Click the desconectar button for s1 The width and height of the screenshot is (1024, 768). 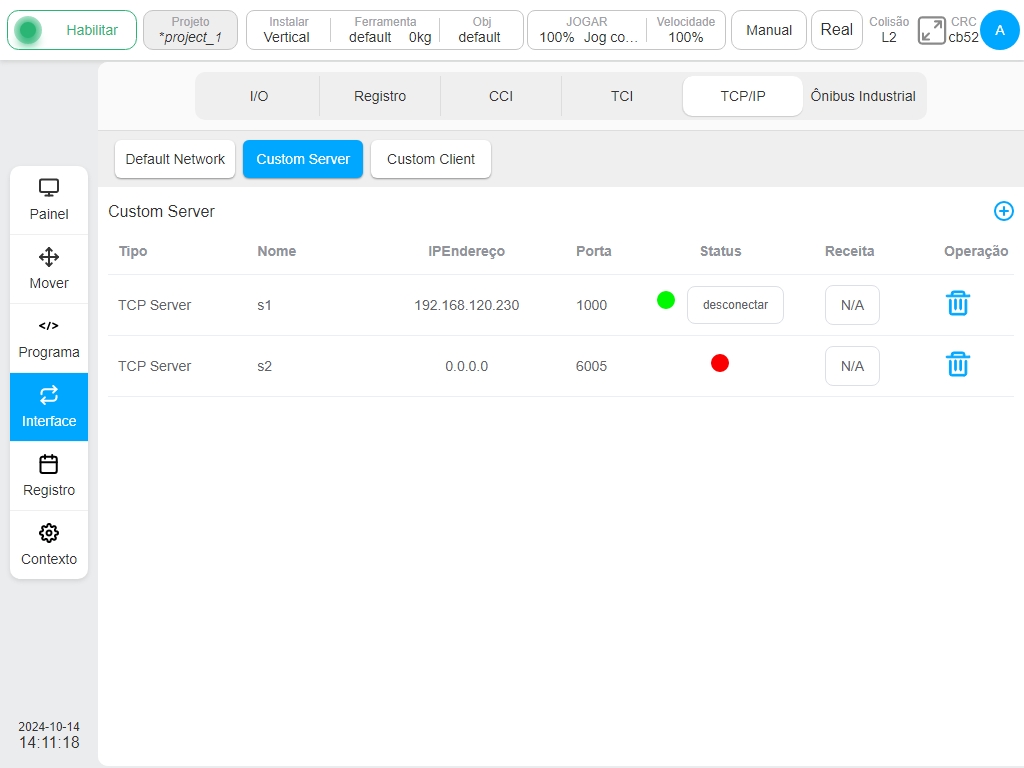point(735,305)
